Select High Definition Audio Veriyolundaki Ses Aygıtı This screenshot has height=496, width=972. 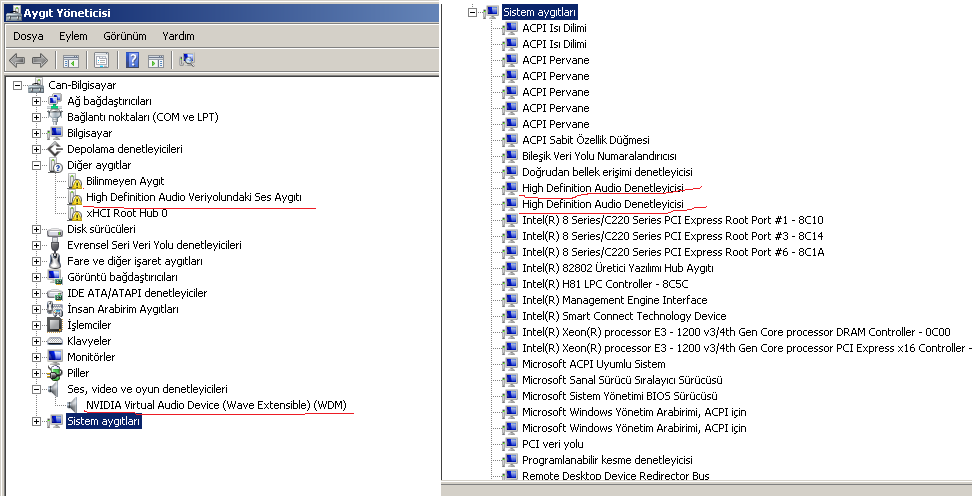193,198
